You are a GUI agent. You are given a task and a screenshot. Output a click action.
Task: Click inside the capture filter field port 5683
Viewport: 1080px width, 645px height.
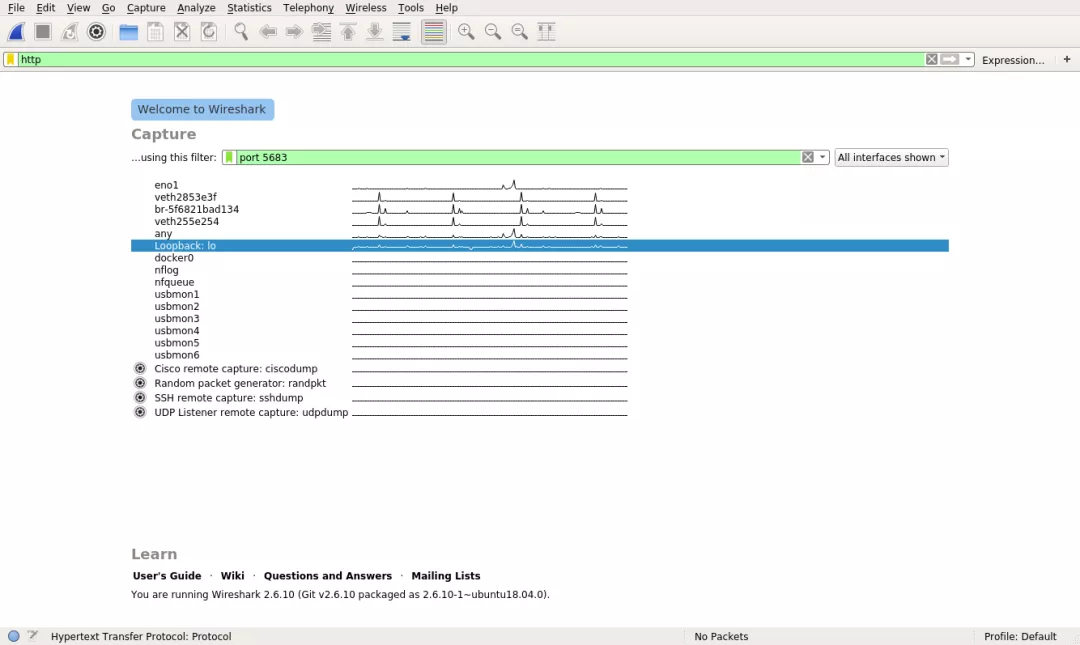(x=518, y=157)
